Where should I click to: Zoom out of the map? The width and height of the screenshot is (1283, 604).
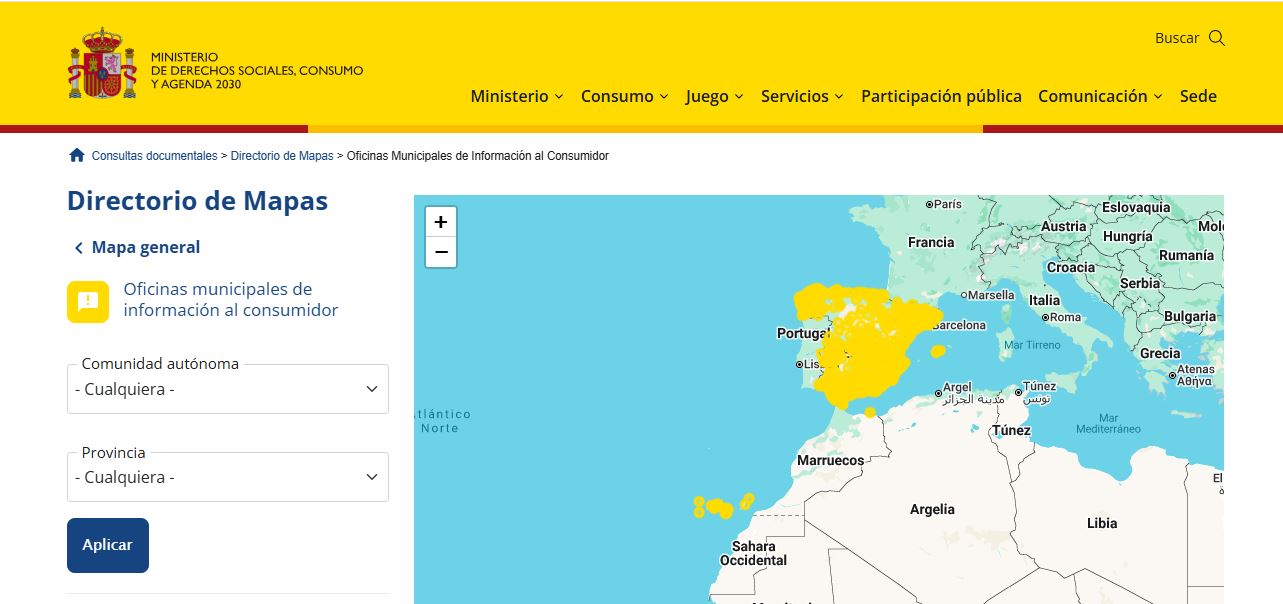441,252
